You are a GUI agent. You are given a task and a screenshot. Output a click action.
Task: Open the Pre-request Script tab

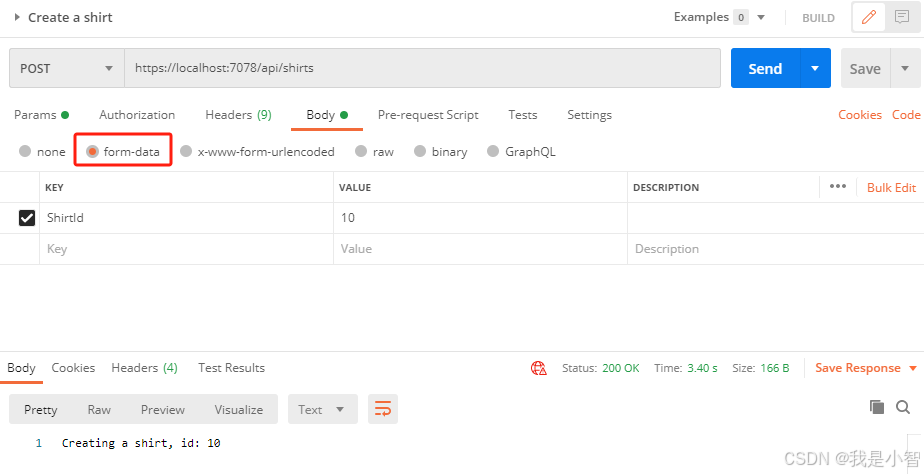click(x=428, y=115)
